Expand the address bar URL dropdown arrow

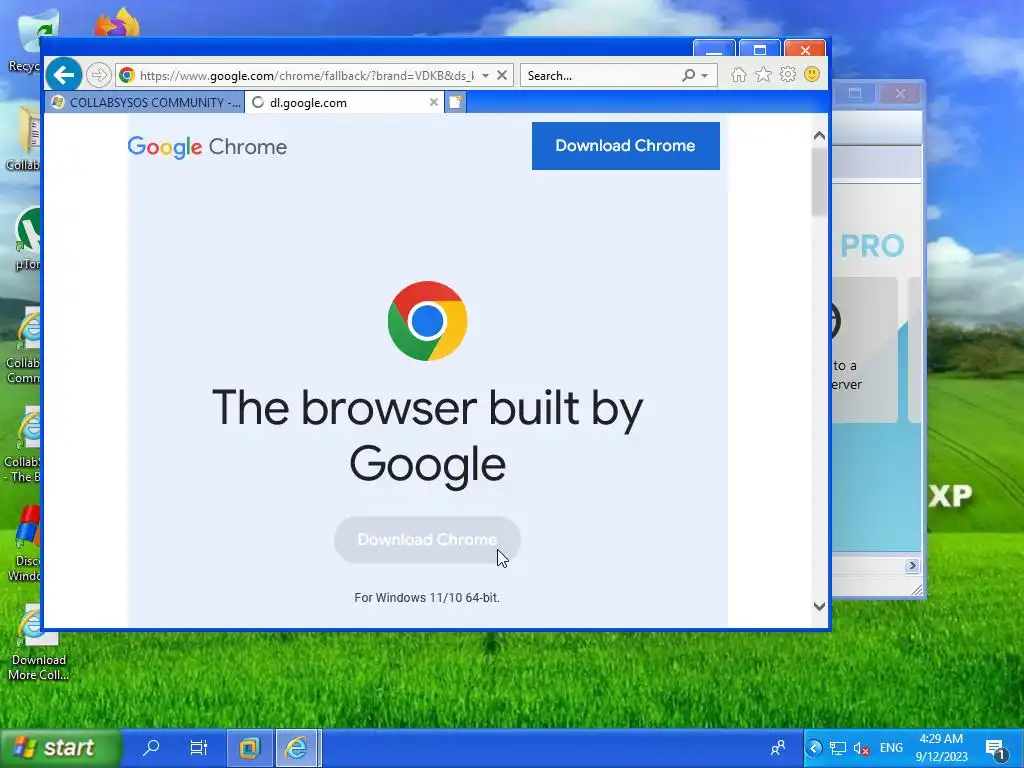tap(485, 76)
